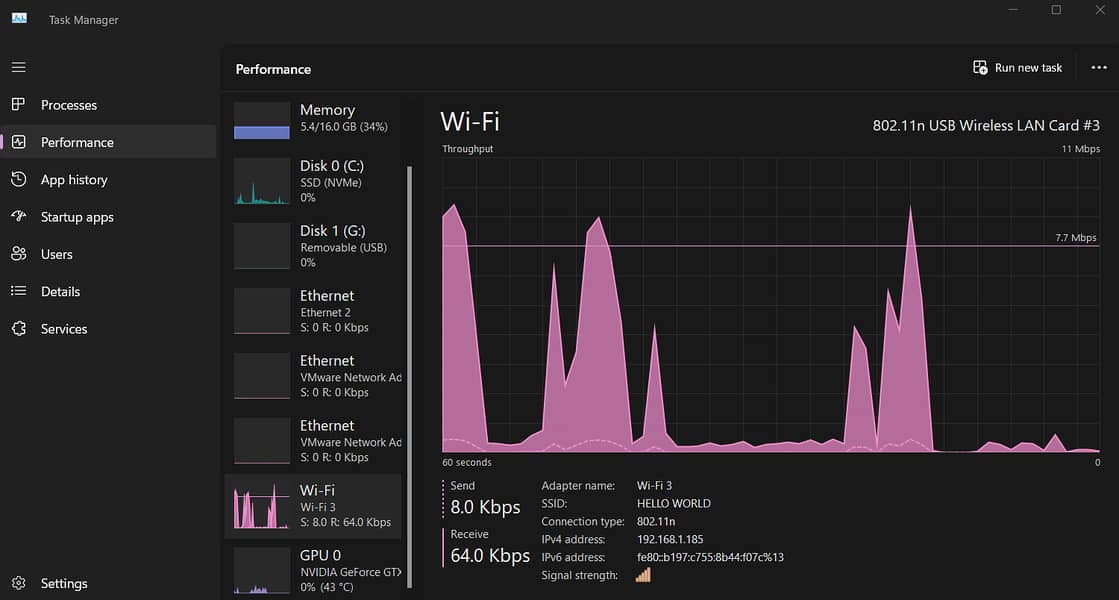Switch to Startup apps page
Screen dimensions: 1119x600
pos(77,217)
